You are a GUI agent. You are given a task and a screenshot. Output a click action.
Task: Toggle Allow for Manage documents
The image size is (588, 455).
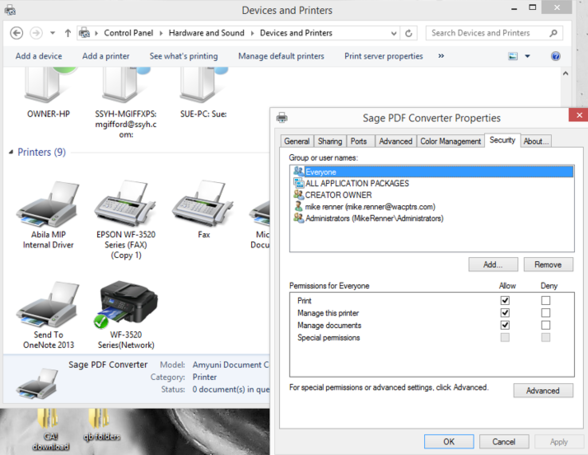(x=505, y=325)
